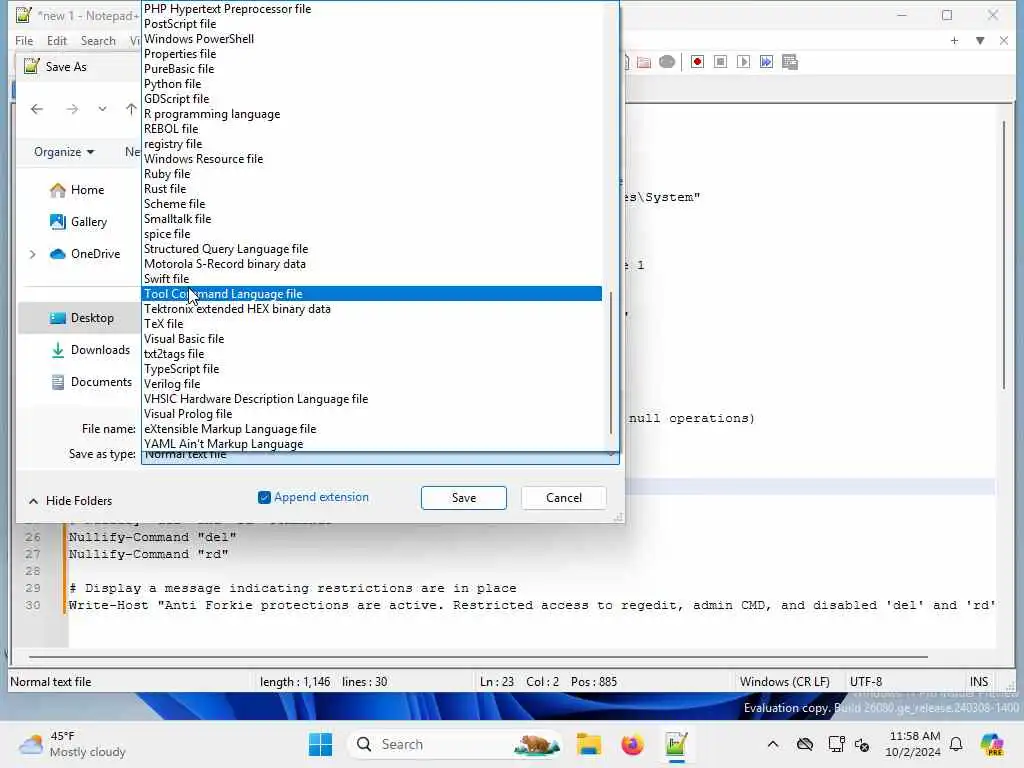Choose Windows PowerShell file type
Viewport: 1024px width, 768px height.
click(372, 39)
